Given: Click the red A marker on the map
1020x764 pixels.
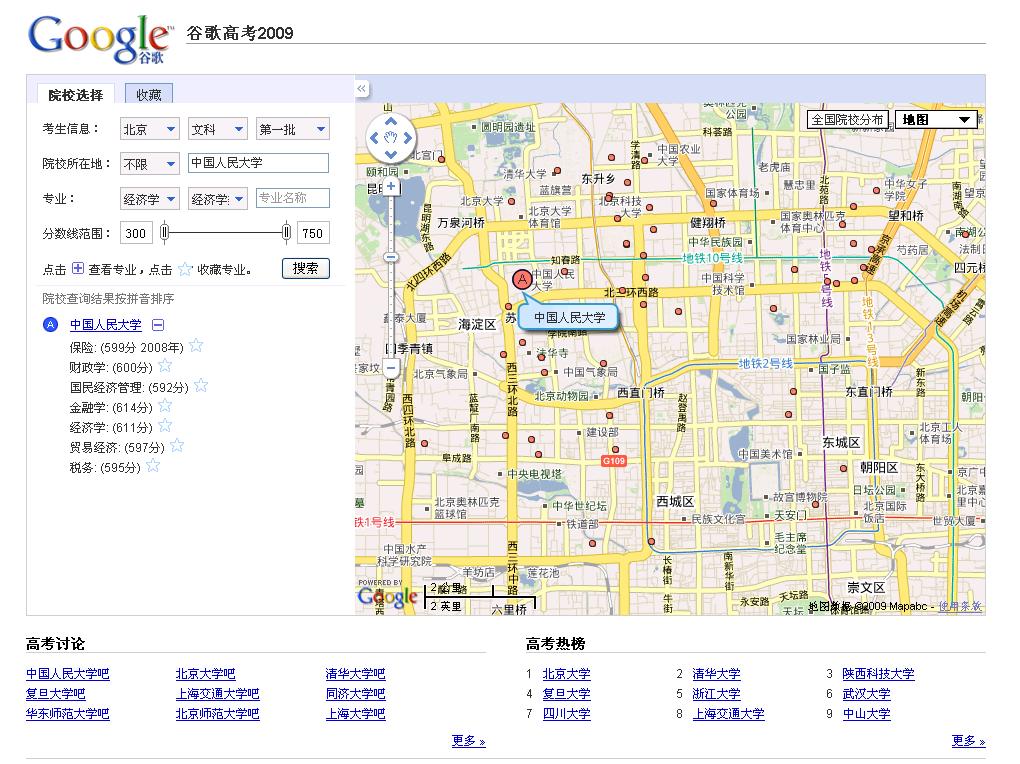Looking at the screenshot, I should (x=521, y=280).
